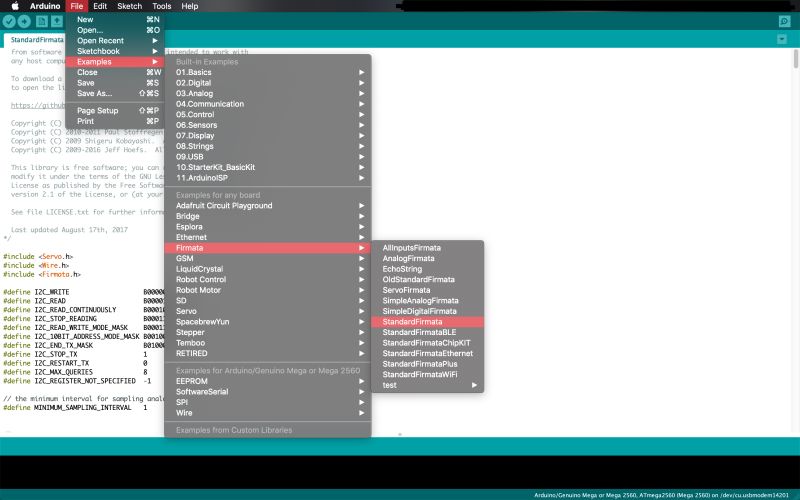
Task: Open the SimpleDigitalFirmata example
Action: pos(428,311)
